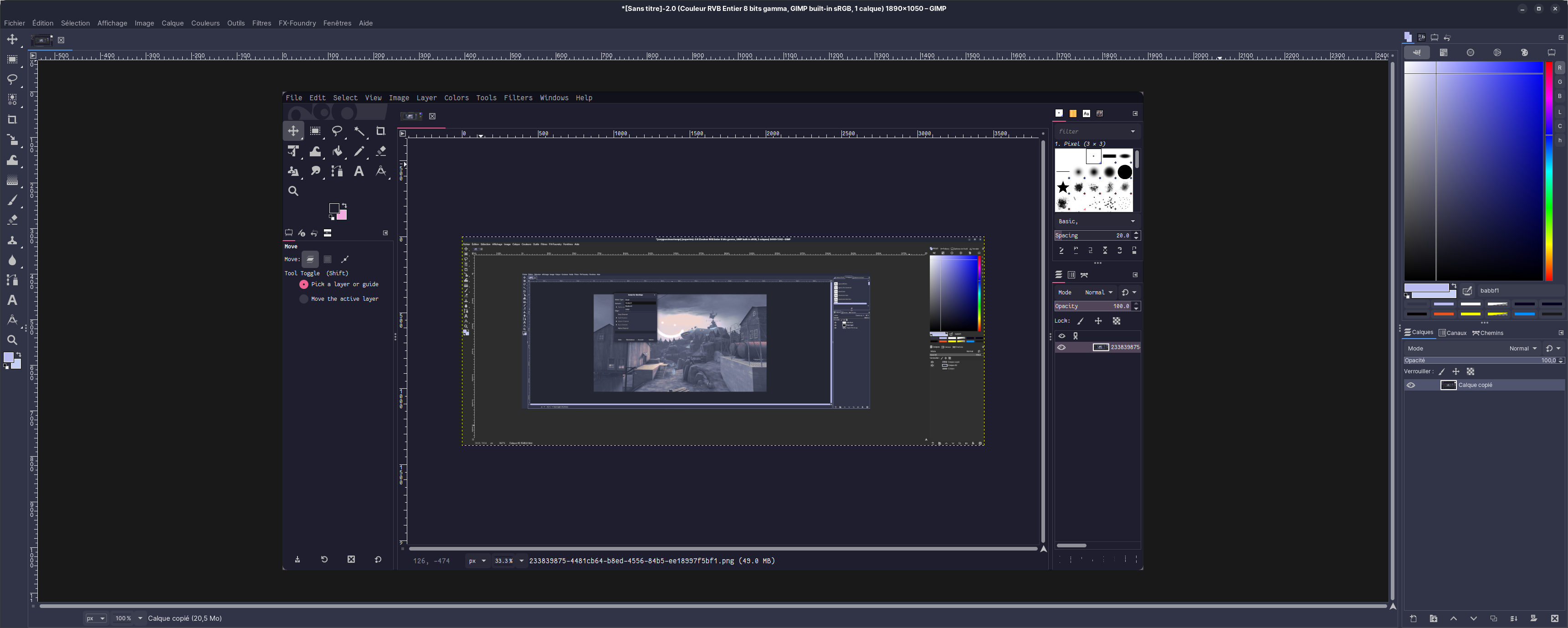
Task: Select the Paths tool in left toolbox
Action: click(x=12, y=280)
